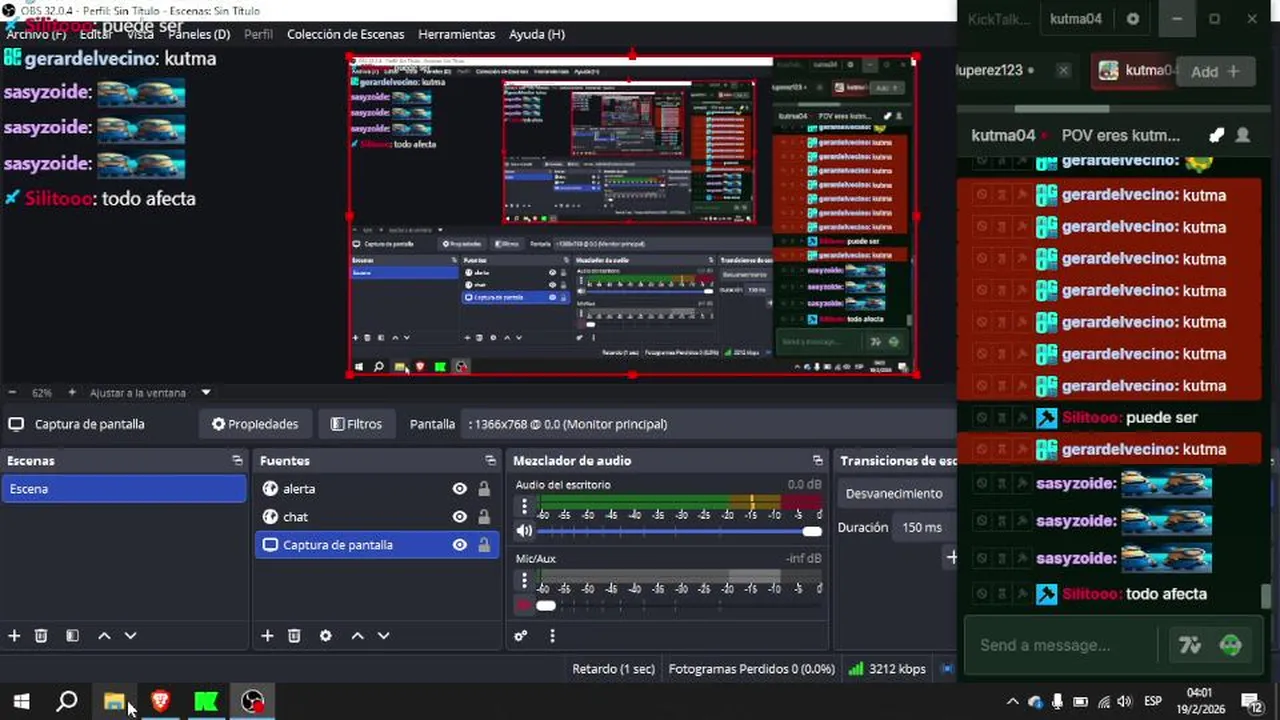The image size is (1280, 720).
Task: Open audio mixer three-dot menu at bottom
Action: click(x=552, y=636)
